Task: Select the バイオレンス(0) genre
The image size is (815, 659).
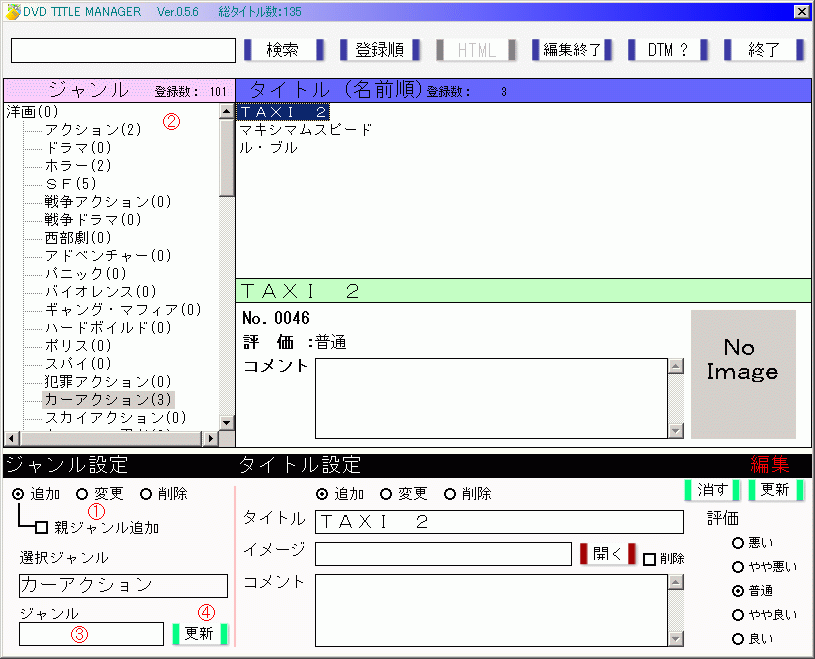Action: 100,292
